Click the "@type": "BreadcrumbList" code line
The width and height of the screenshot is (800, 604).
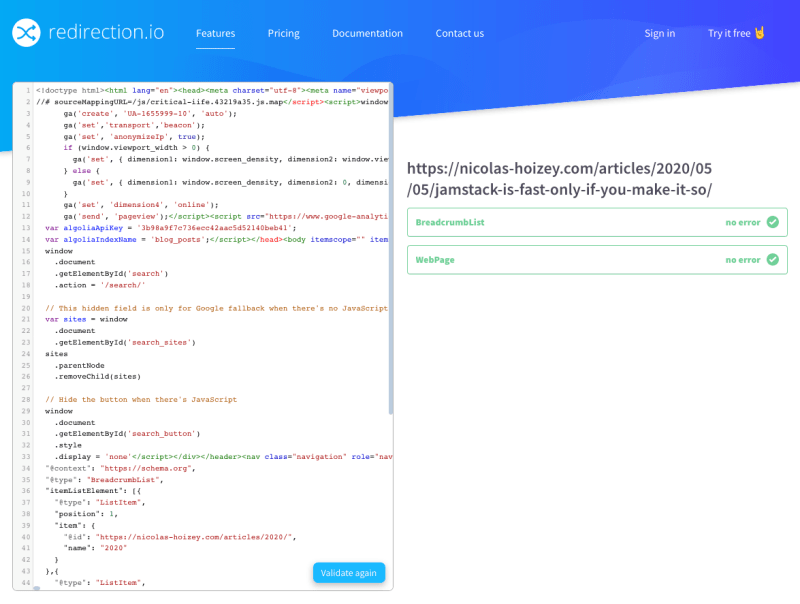[104, 480]
